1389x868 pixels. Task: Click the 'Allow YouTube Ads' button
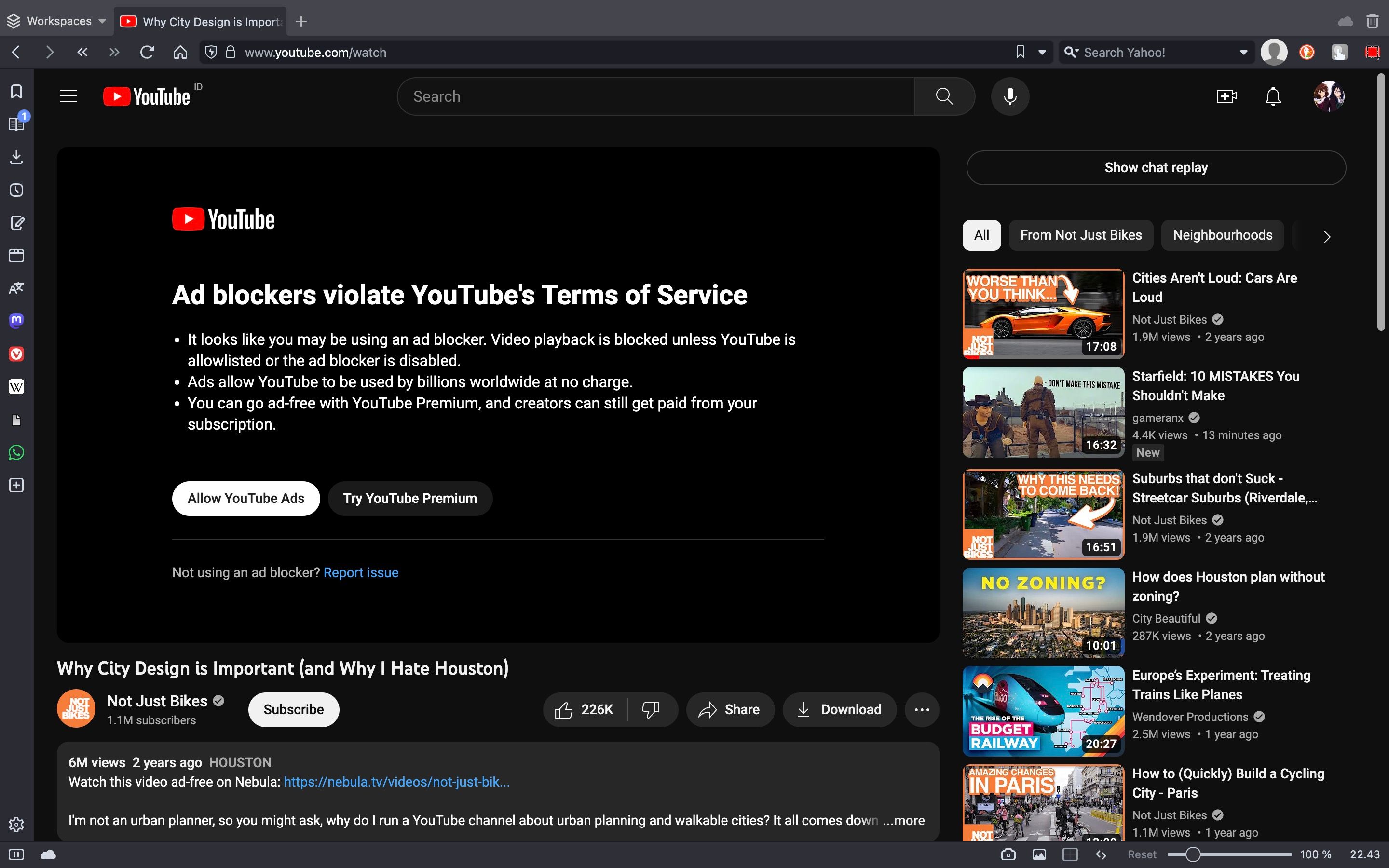point(246,498)
